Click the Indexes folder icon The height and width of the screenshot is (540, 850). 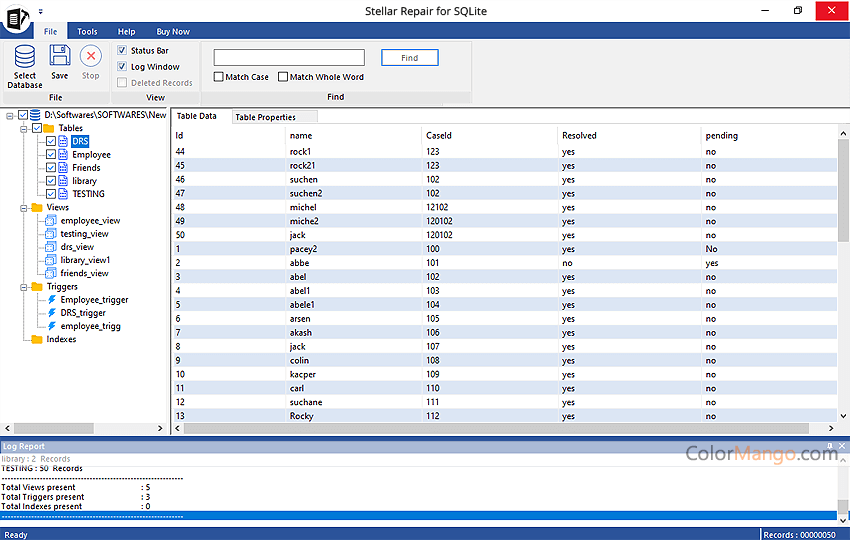click(37, 339)
